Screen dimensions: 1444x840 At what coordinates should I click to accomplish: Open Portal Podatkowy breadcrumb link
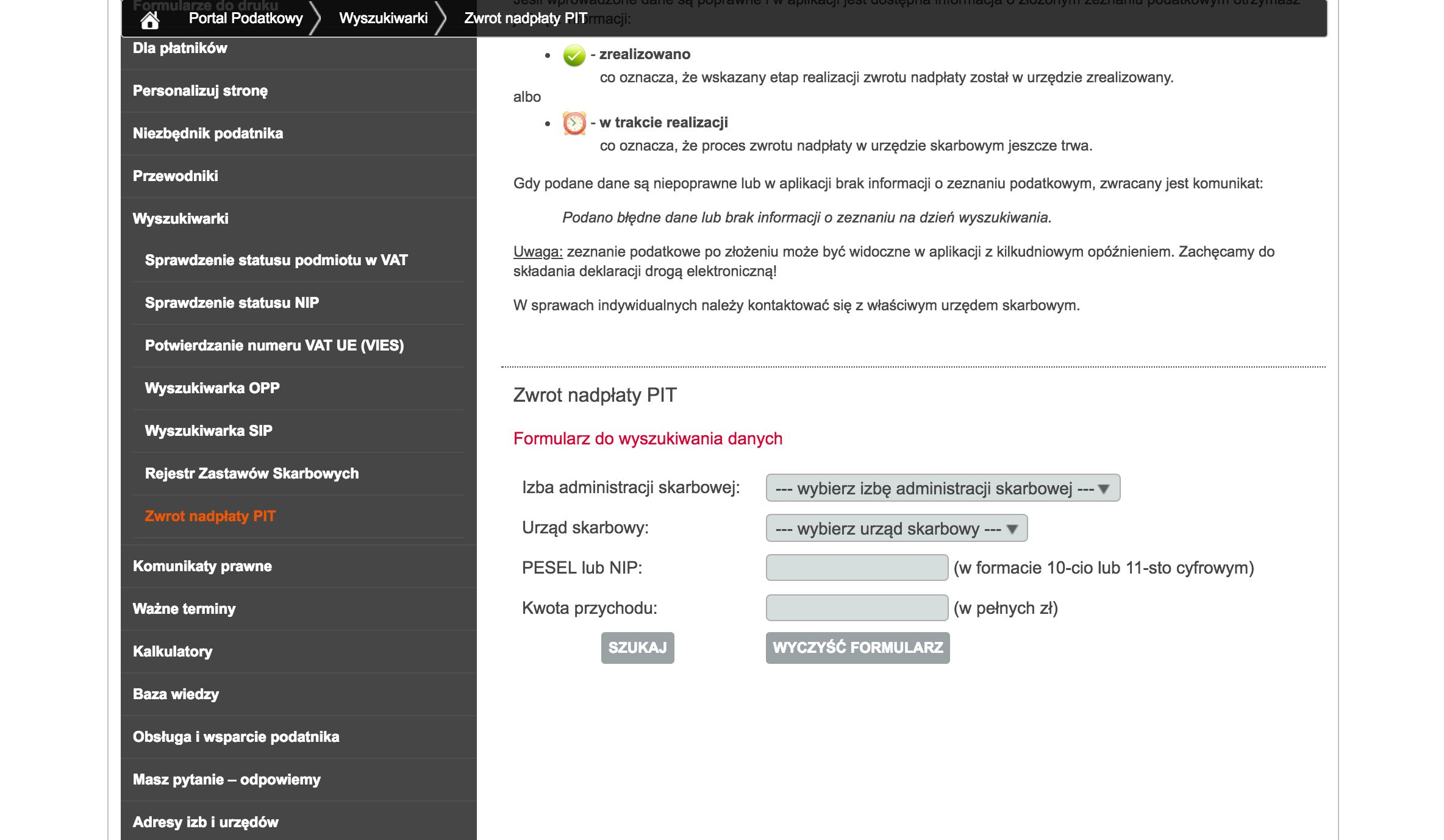[245, 18]
